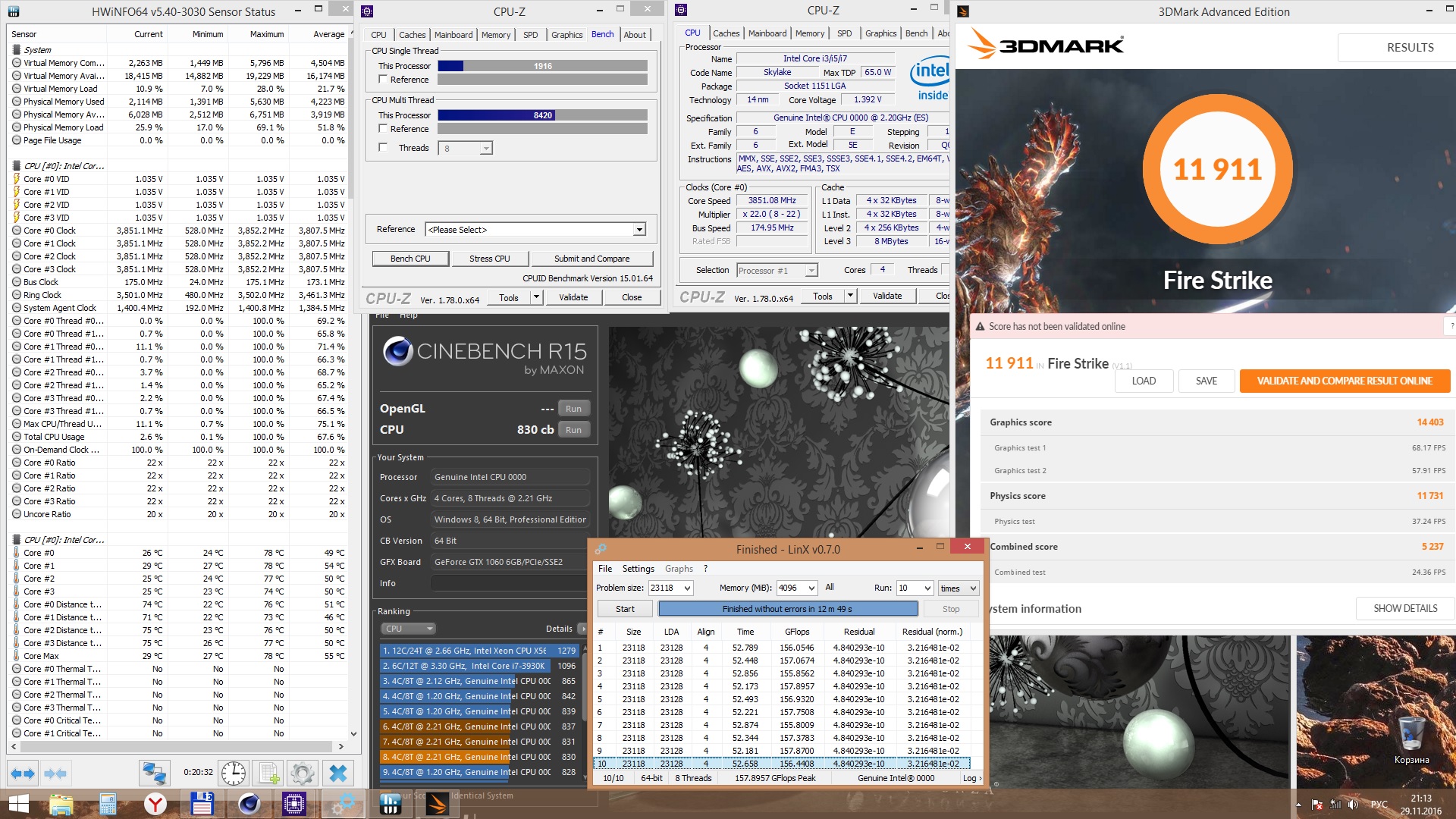
Task: Click Validate and Compare Result Online
Action: coord(1344,381)
